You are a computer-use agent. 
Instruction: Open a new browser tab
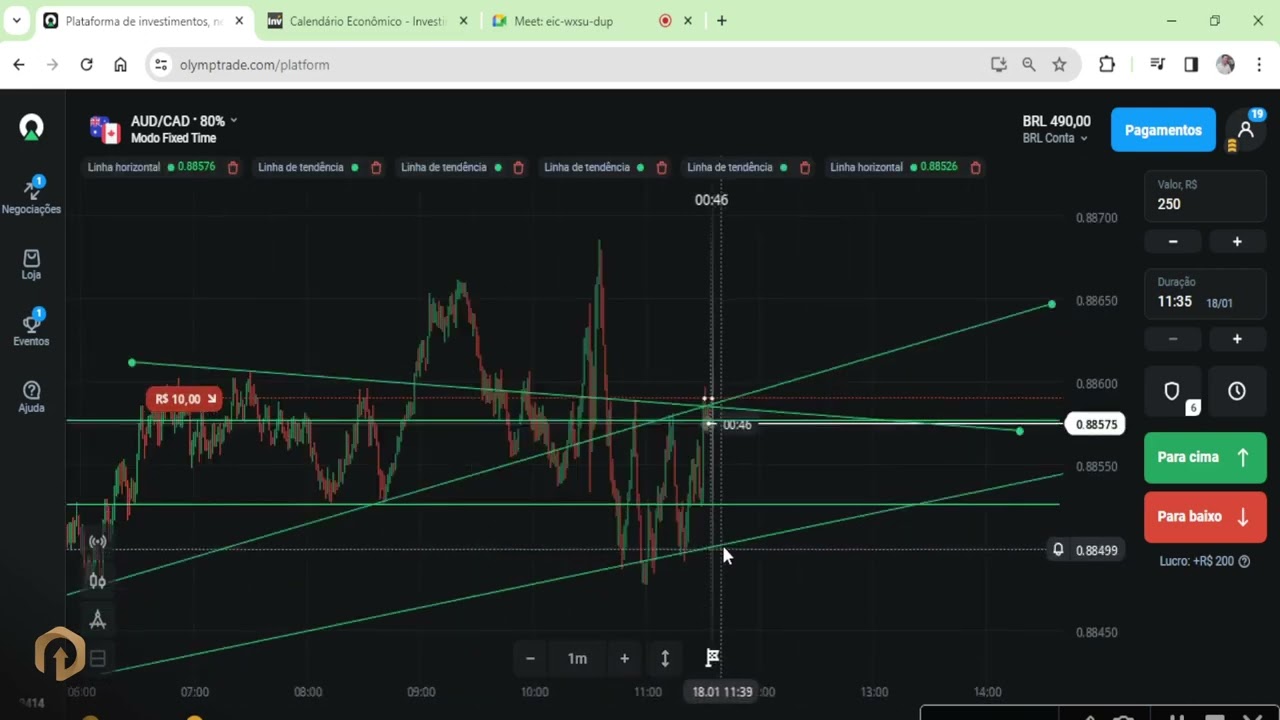click(x=722, y=21)
